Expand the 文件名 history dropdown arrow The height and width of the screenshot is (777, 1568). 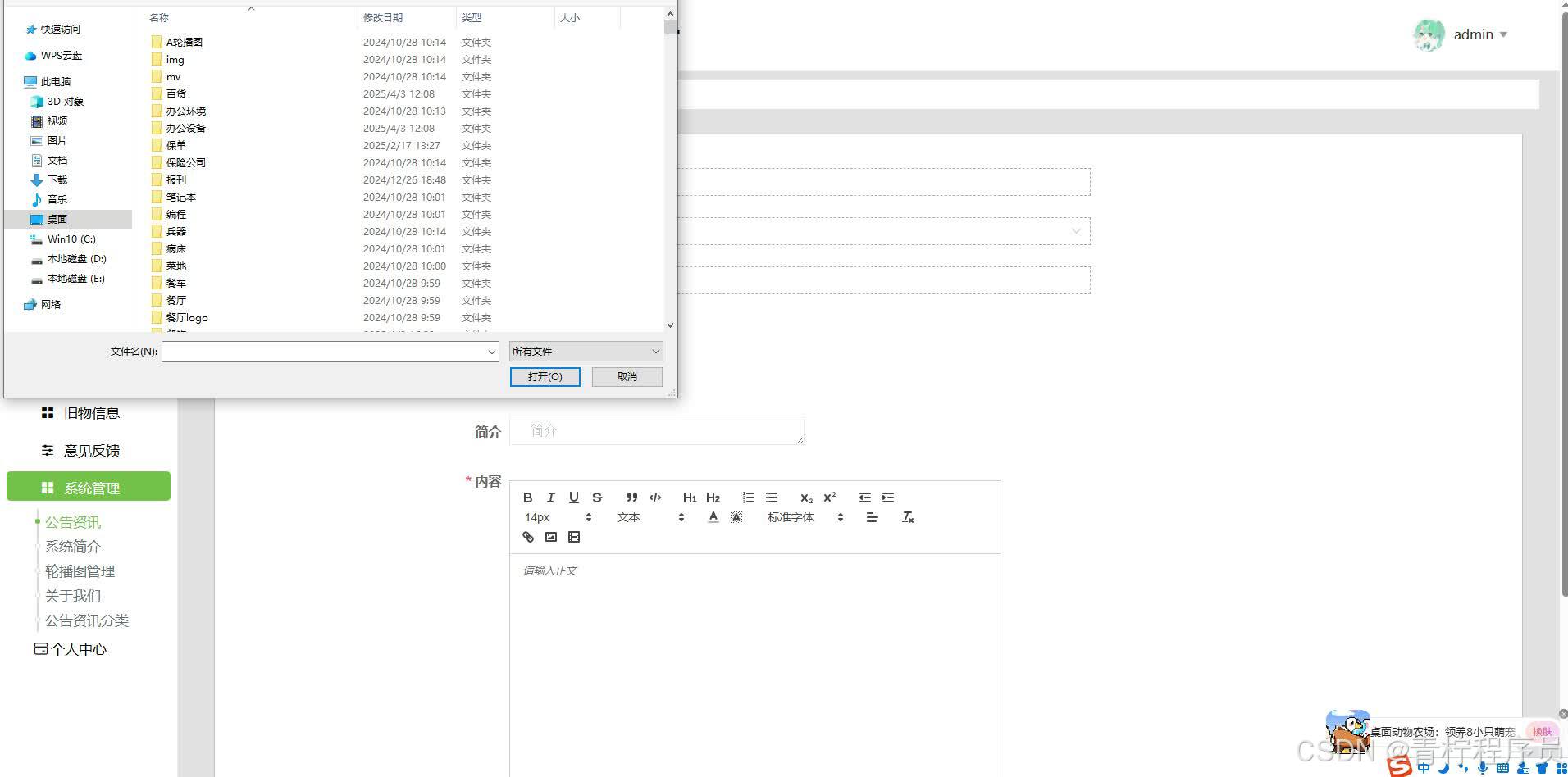click(491, 352)
